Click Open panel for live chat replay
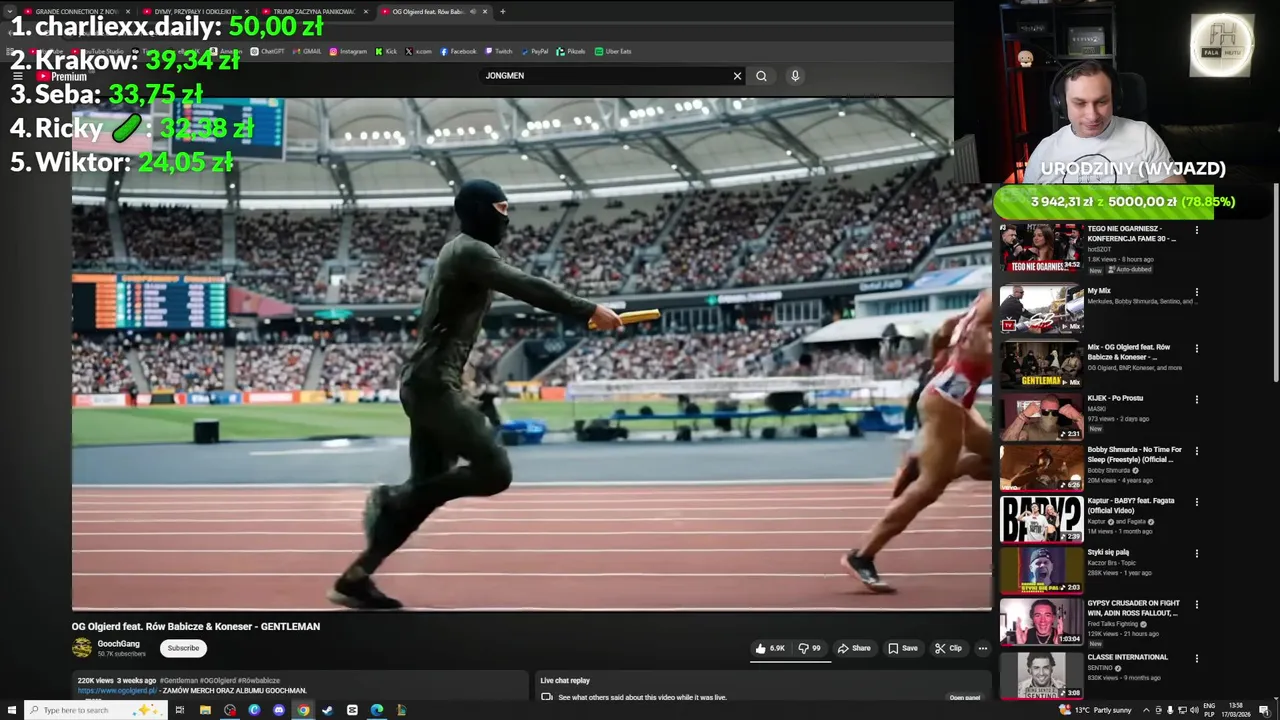 point(964,697)
